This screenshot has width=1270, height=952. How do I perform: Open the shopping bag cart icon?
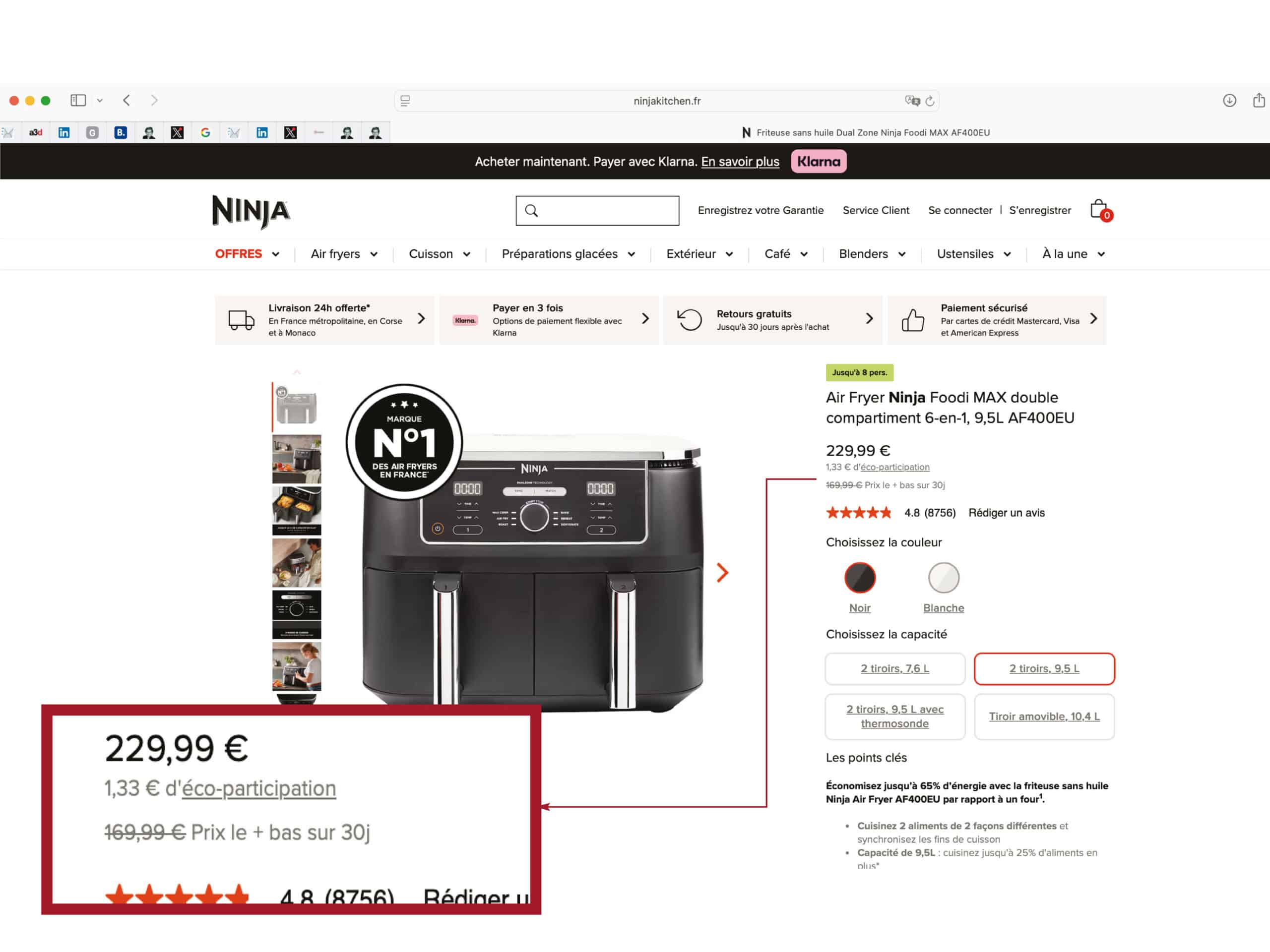click(1099, 210)
